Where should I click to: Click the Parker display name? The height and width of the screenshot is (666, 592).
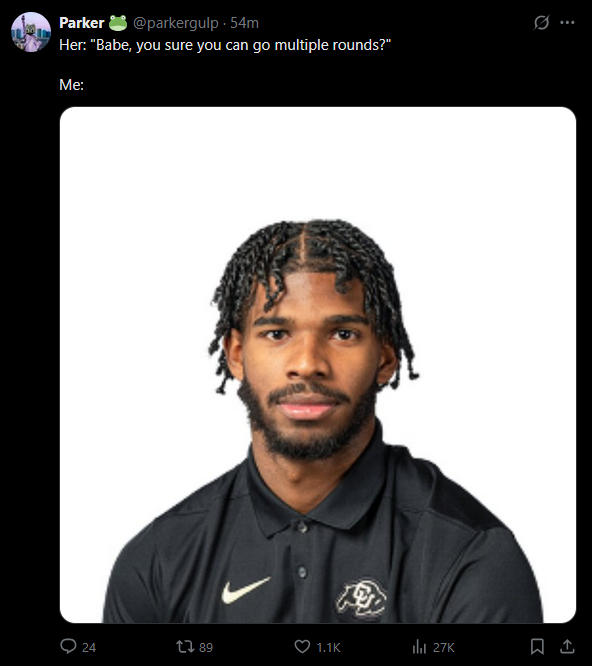point(82,23)
